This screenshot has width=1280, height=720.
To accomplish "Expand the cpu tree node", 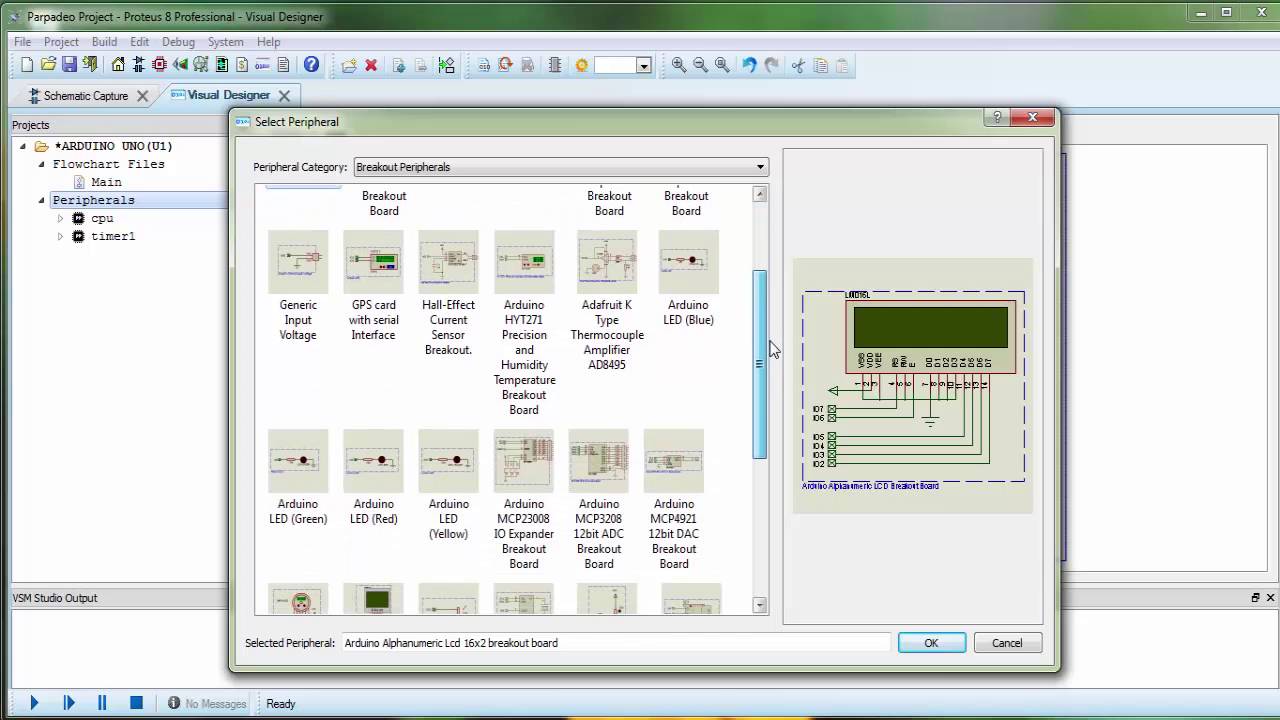I will pyautogui.click(x=60, y=218).
